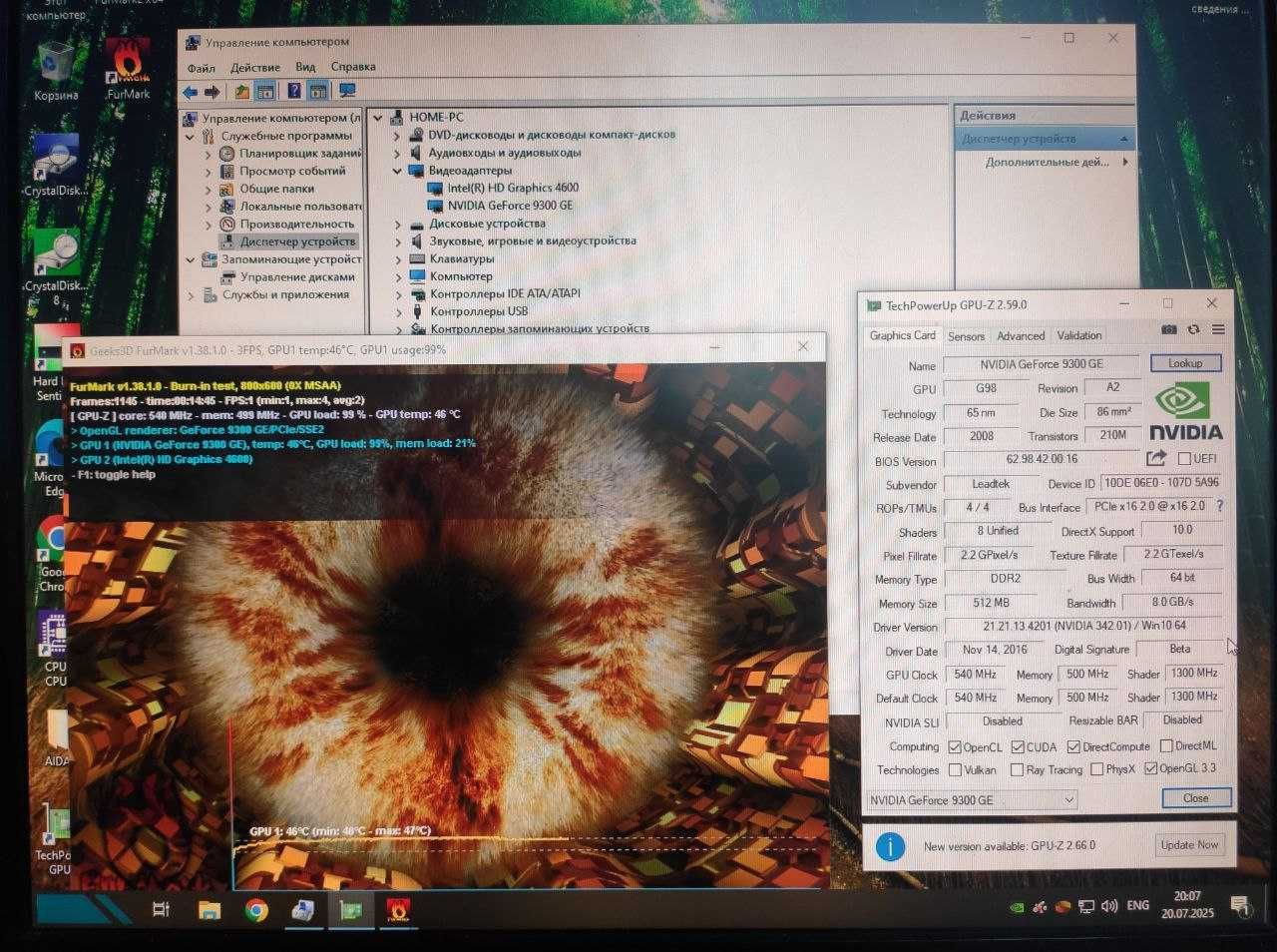Click the BIOS share/export icon in GPU-Z
The height and width of the screenshot is (952, 1277).
pyautogui.click(x=1156, y=458)
